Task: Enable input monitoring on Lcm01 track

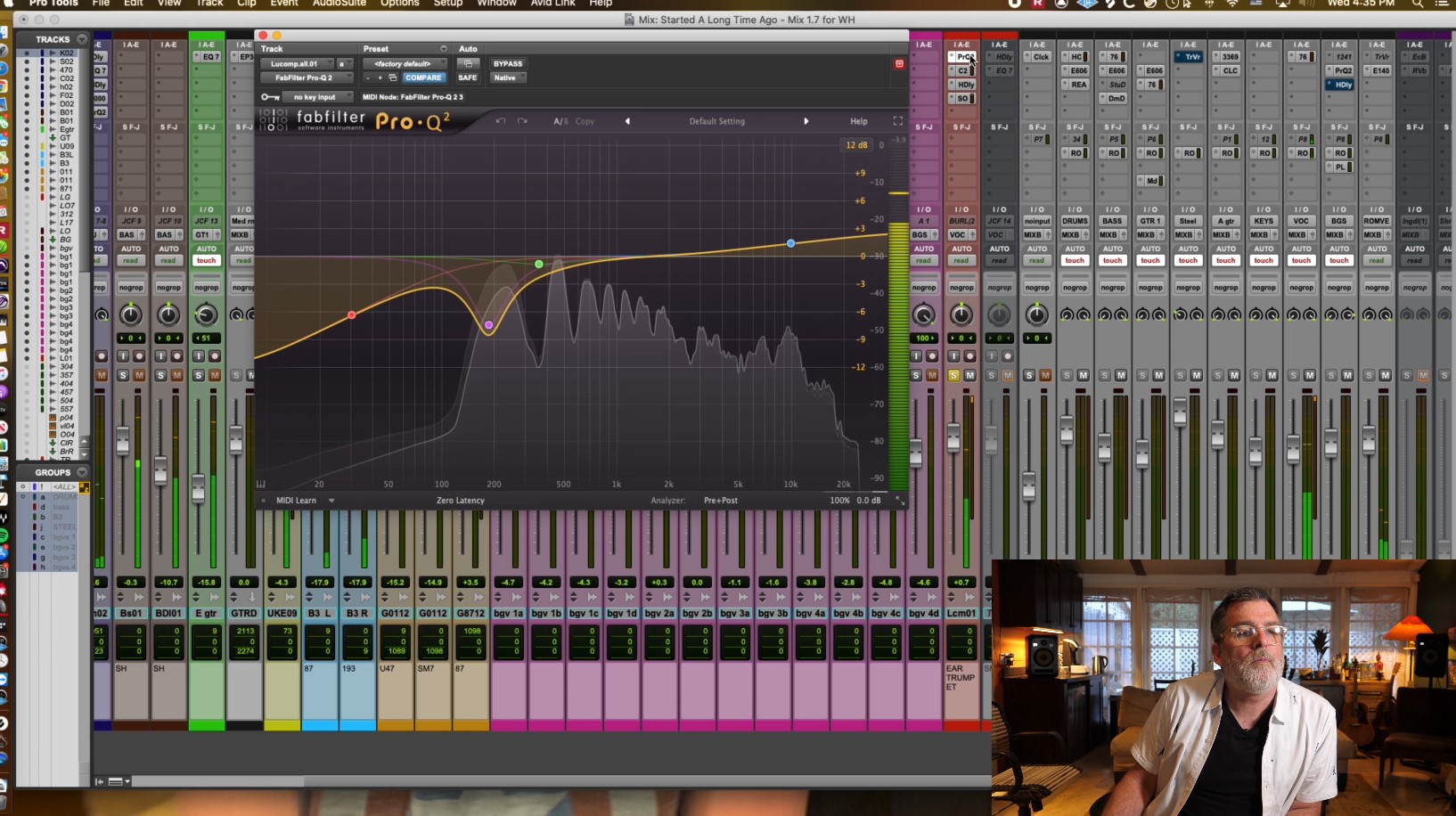Action: pyautogui.click(x=953, y=356)
